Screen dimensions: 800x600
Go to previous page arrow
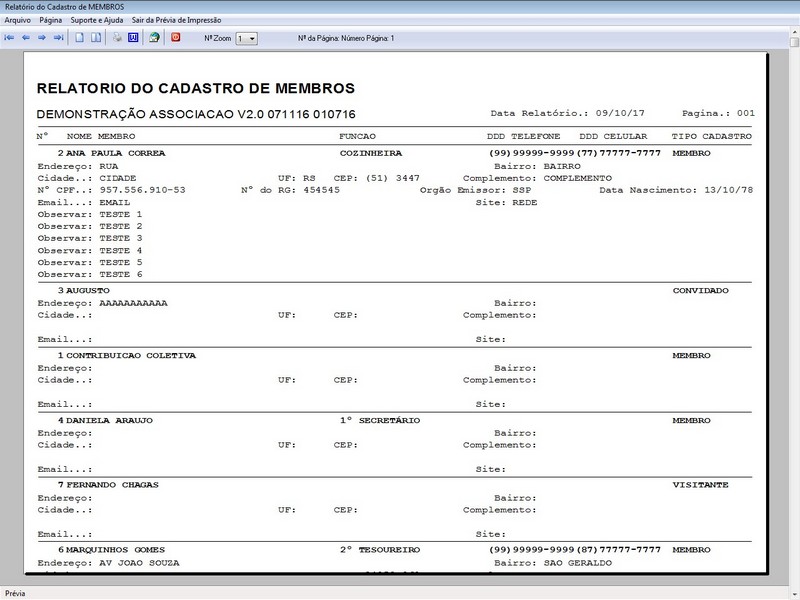pyautogui.click(x=26, y=38)
